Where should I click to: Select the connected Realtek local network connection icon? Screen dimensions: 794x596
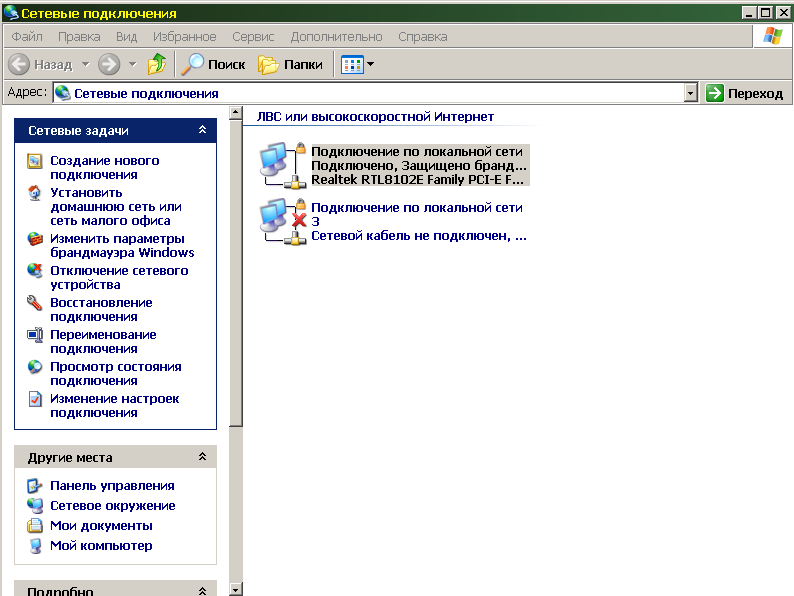coord(279,165)
